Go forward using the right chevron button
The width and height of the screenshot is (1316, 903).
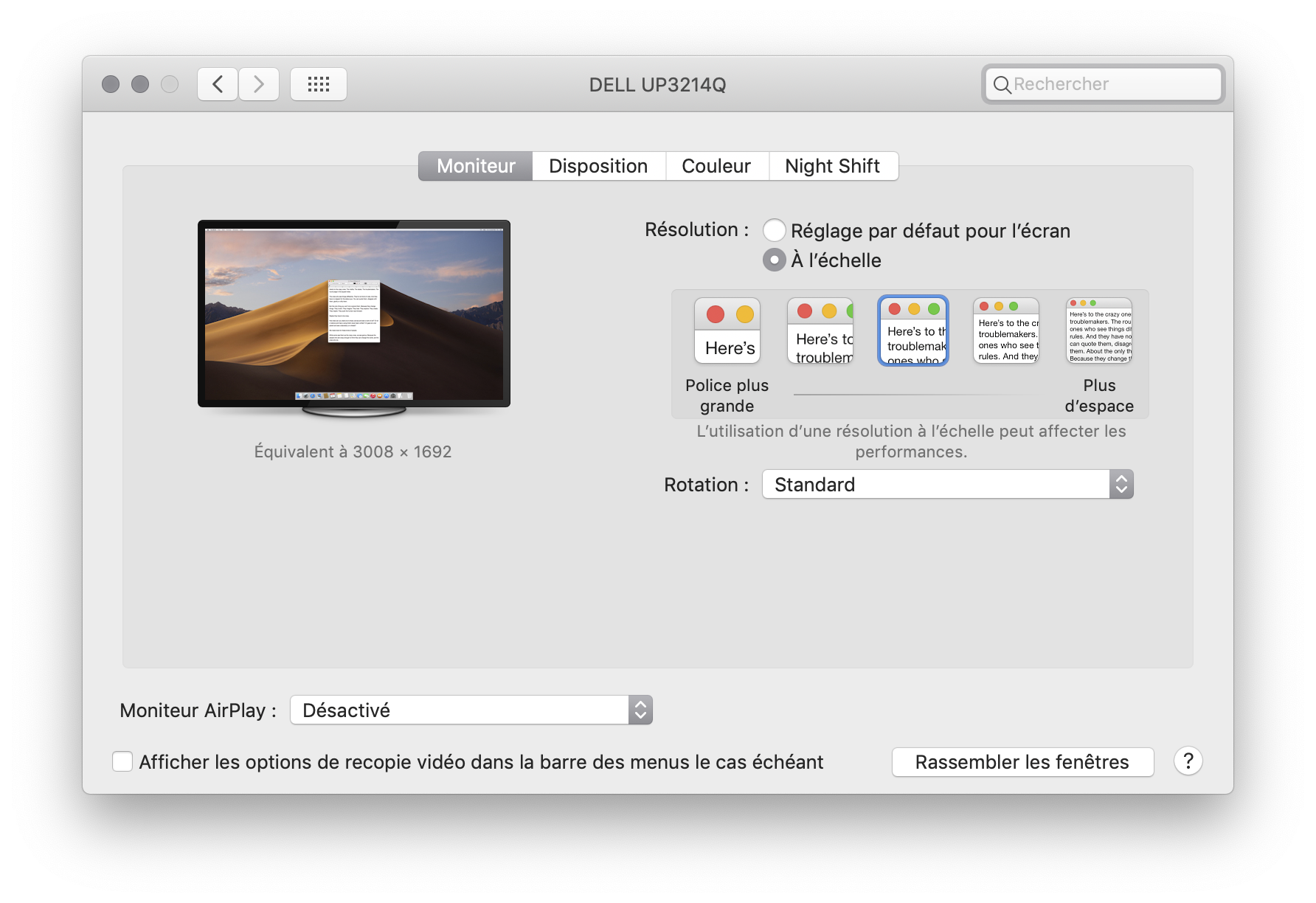coord(259,84)
